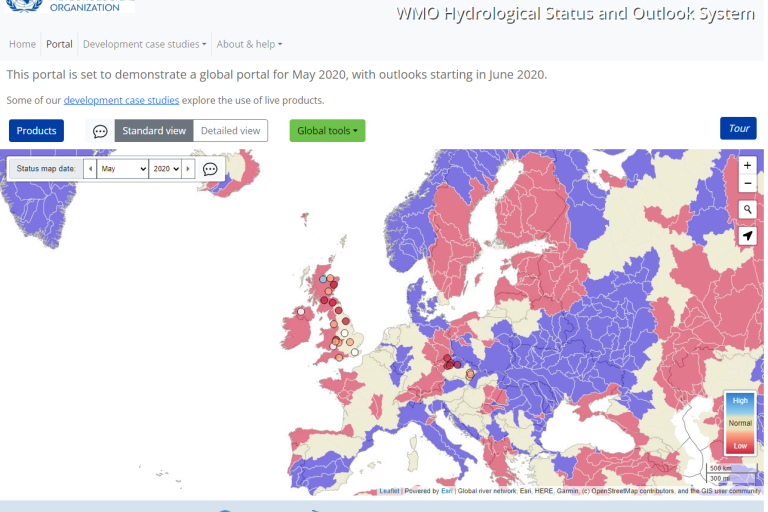This screenshot has height=512, width=768.
Task: Click the locate-me arrow icon
Action: (748, 236)
